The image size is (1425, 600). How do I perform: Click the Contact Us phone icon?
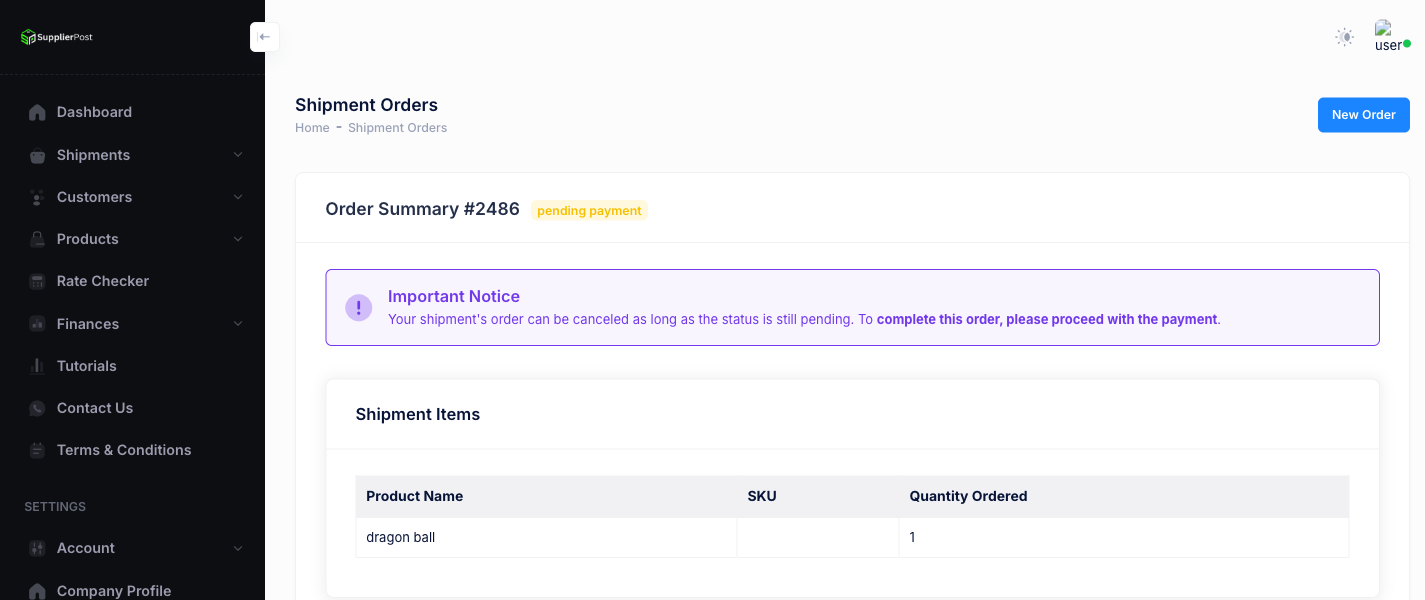click(x=36, y=408)
